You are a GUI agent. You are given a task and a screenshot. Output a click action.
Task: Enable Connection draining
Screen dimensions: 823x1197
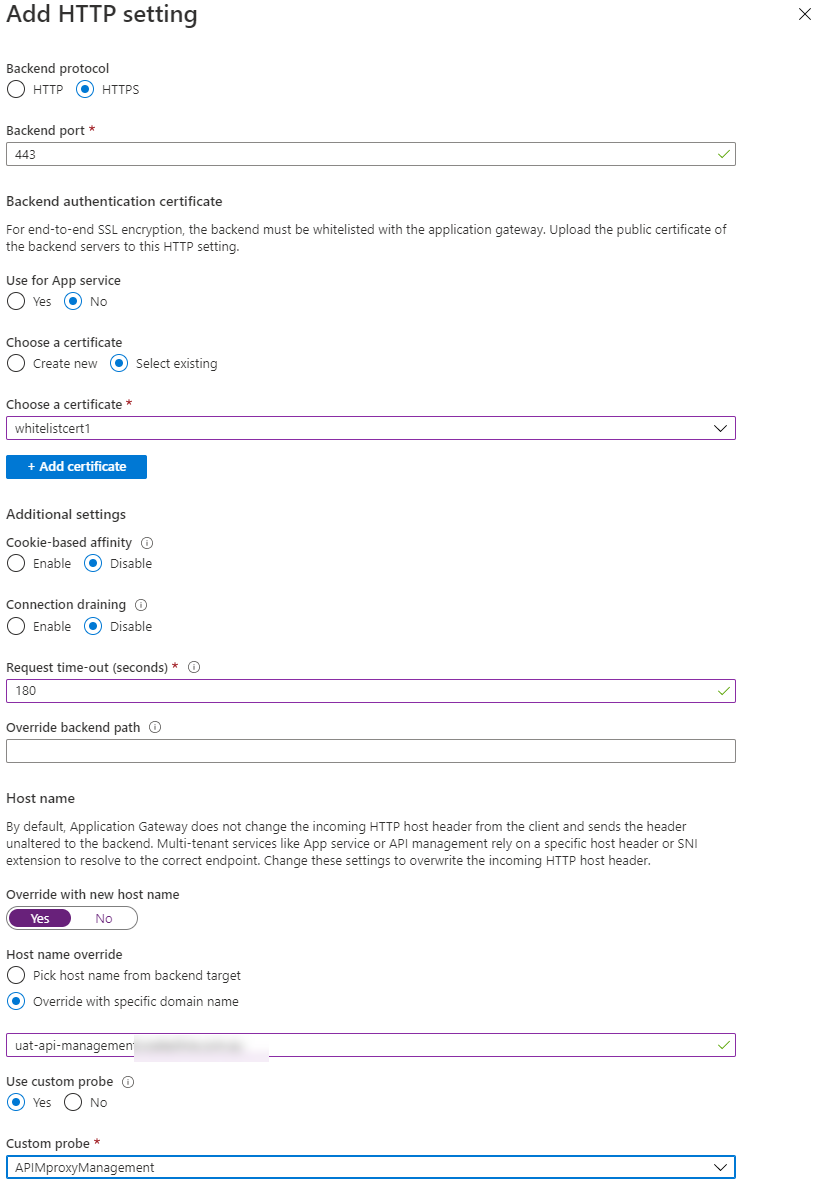pos(16,627)
